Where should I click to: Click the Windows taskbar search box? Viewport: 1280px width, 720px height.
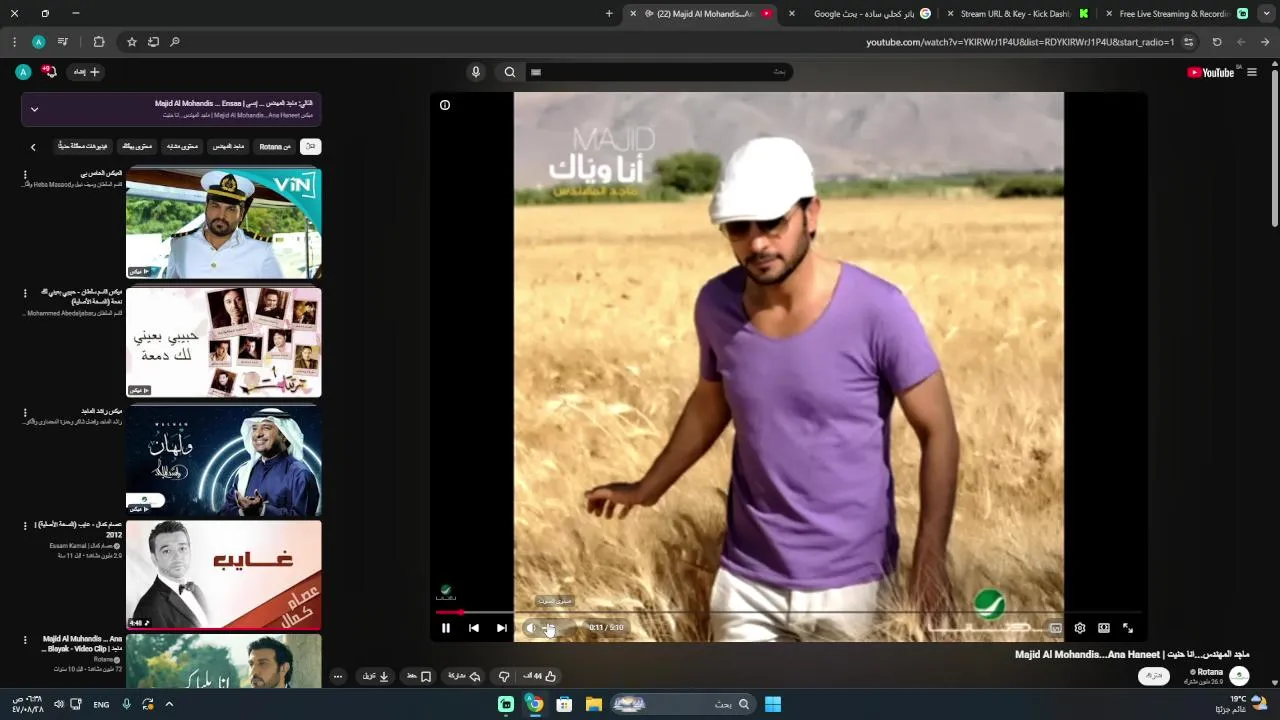coord(682,704)
